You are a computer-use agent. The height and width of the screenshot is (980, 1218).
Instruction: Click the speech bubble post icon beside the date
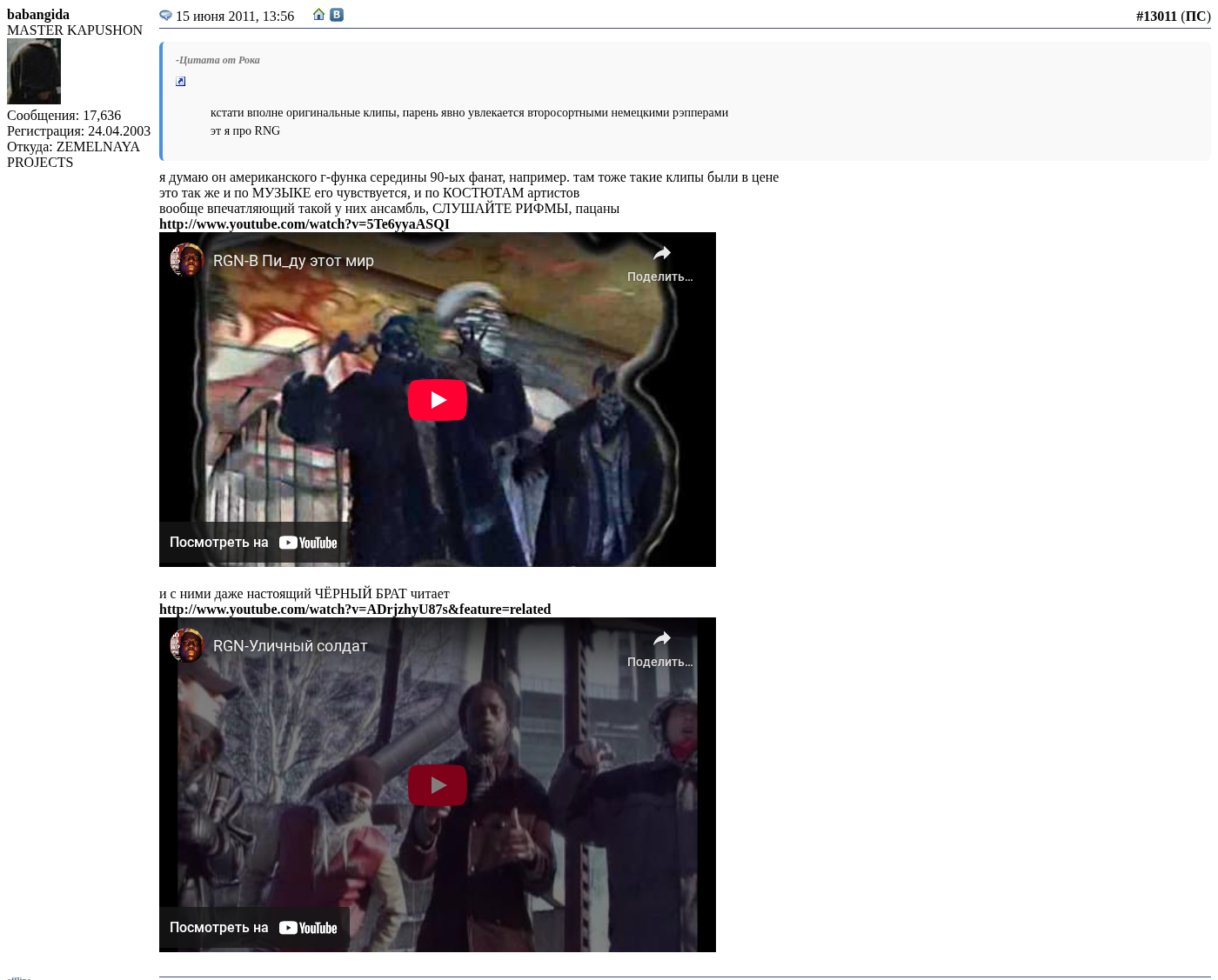pos(165,16)
